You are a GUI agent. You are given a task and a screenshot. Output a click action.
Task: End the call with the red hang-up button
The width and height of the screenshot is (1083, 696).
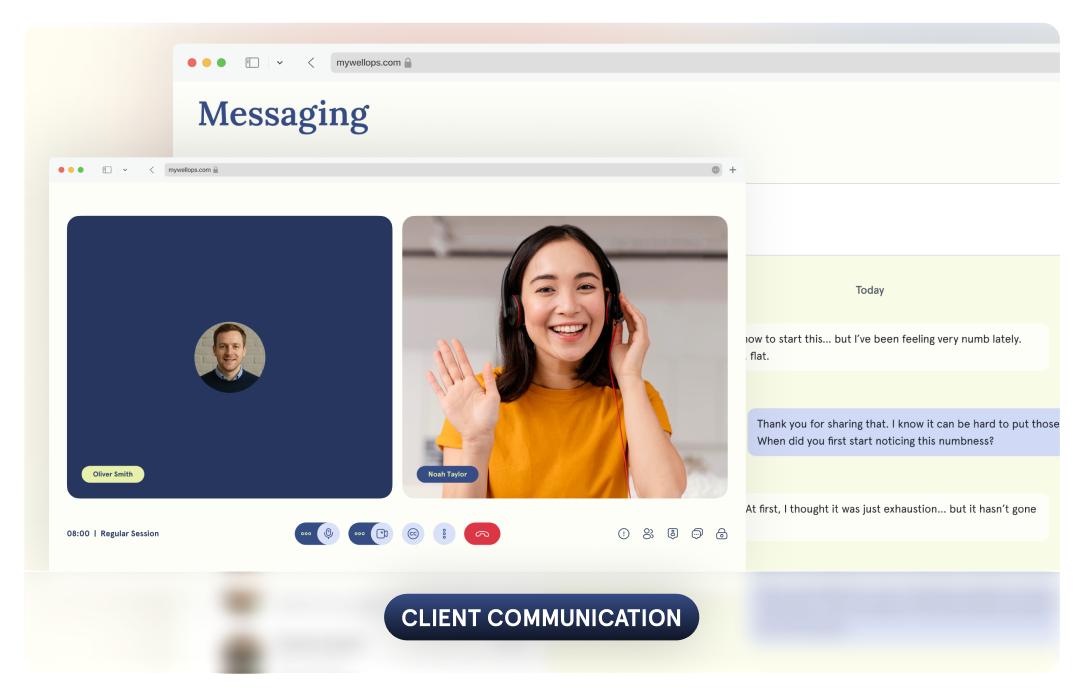[x=482, y=534]
